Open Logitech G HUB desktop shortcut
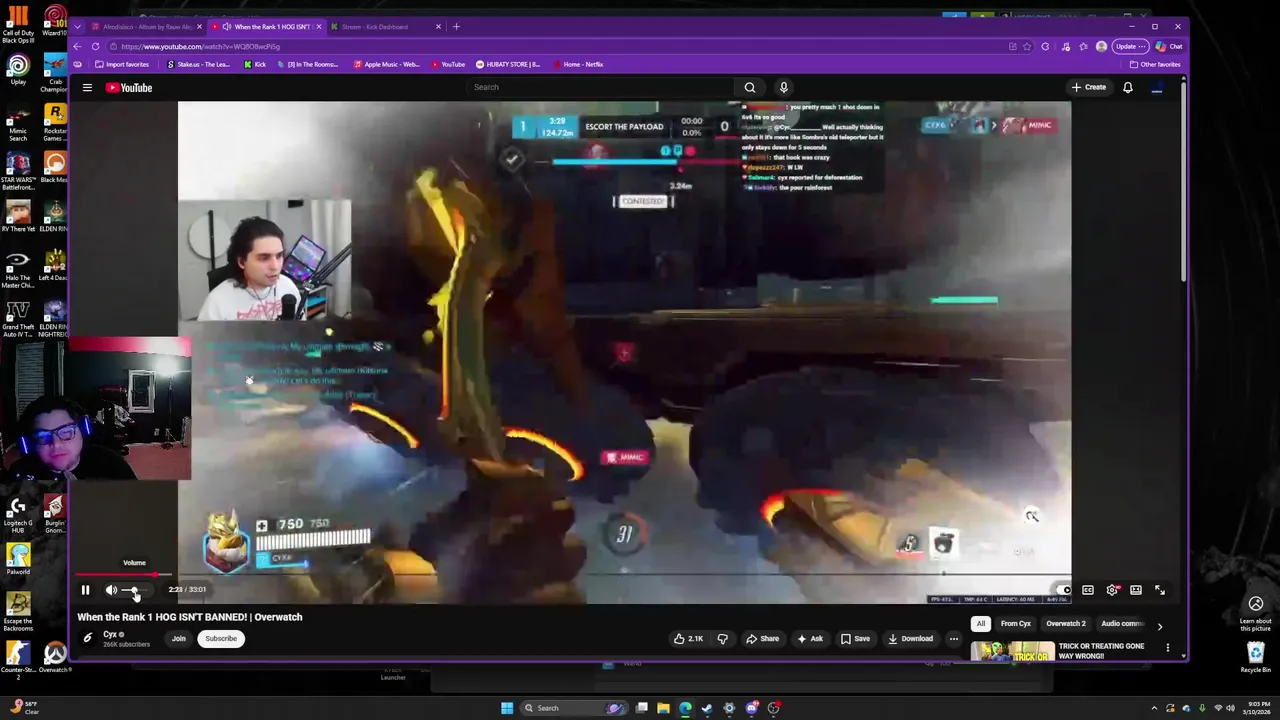Viewport: 1280px width, 720px height. (18, 514)
